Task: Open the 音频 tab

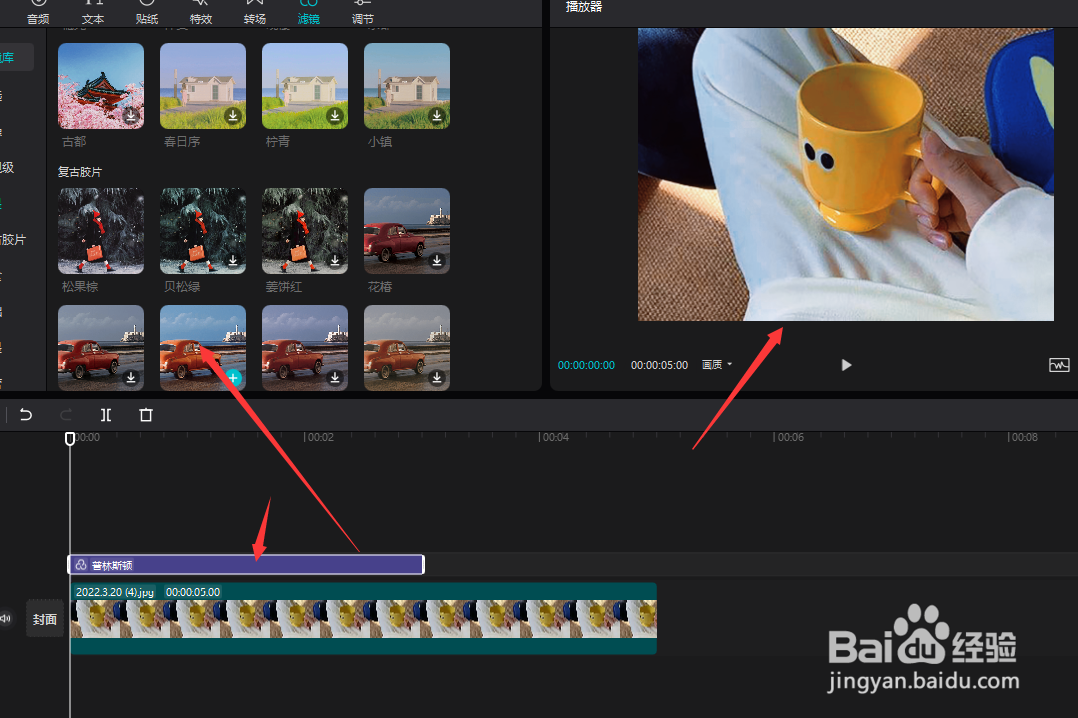Action: pos(38,13)
